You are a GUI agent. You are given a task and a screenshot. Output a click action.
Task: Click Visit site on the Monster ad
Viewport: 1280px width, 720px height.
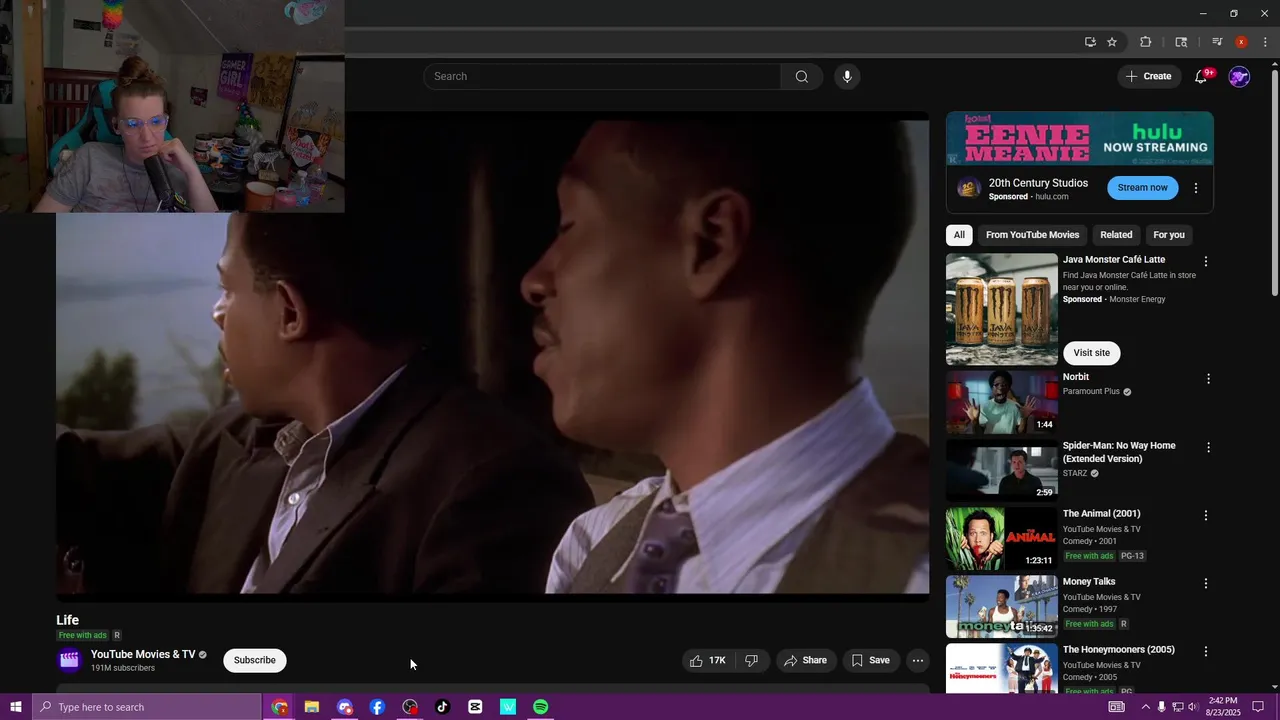click(x=1092, y=353)
